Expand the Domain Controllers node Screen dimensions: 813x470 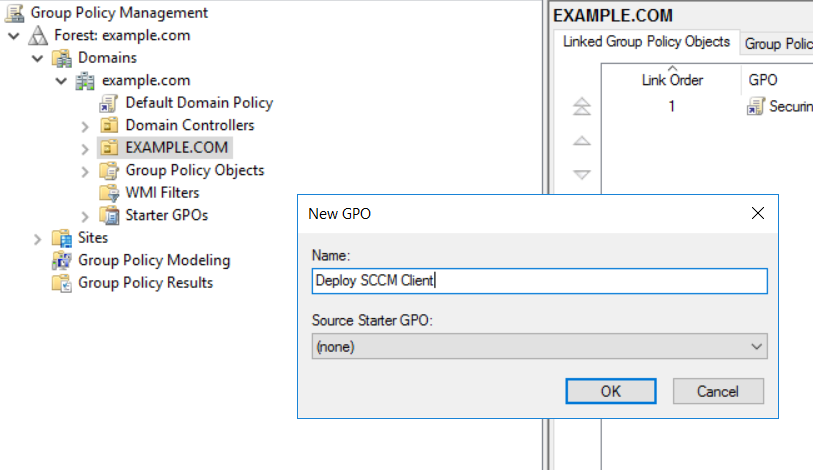(85, 126)
